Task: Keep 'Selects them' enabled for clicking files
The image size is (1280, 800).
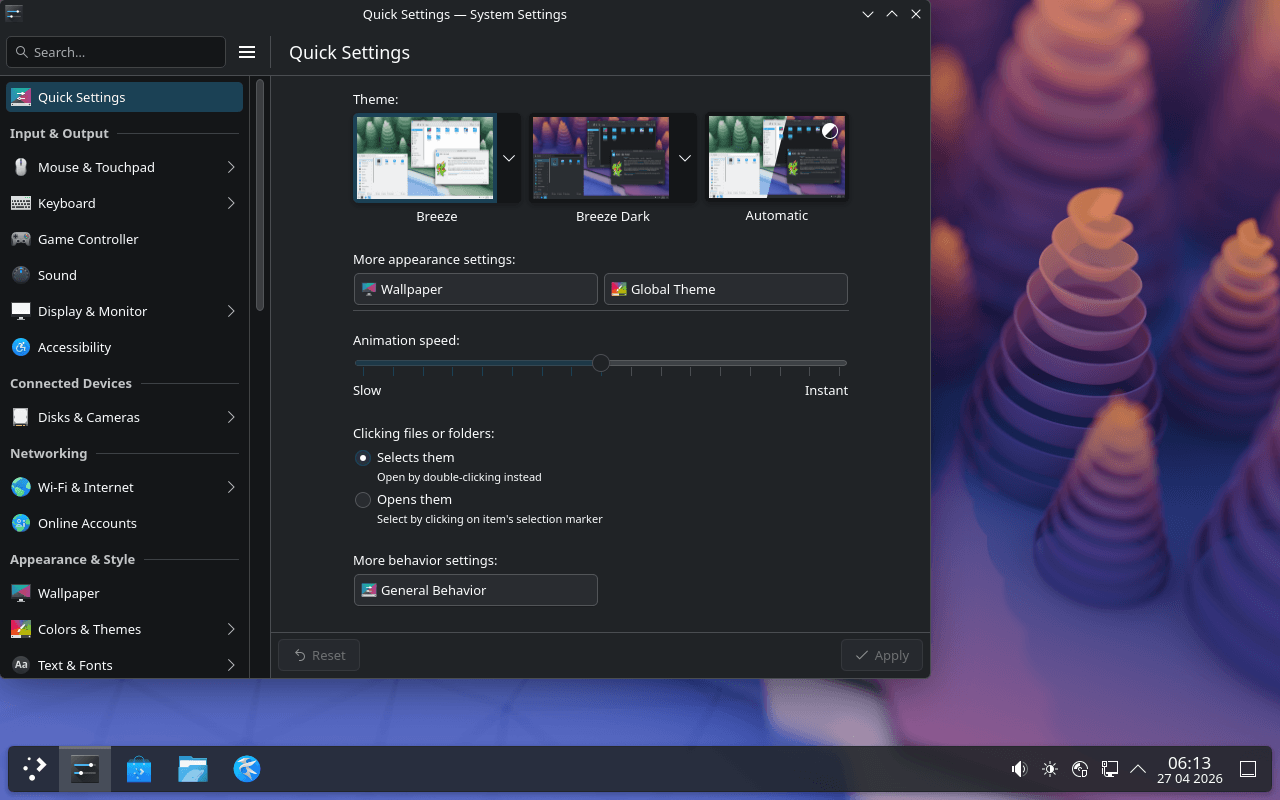Action: point(363,458)
